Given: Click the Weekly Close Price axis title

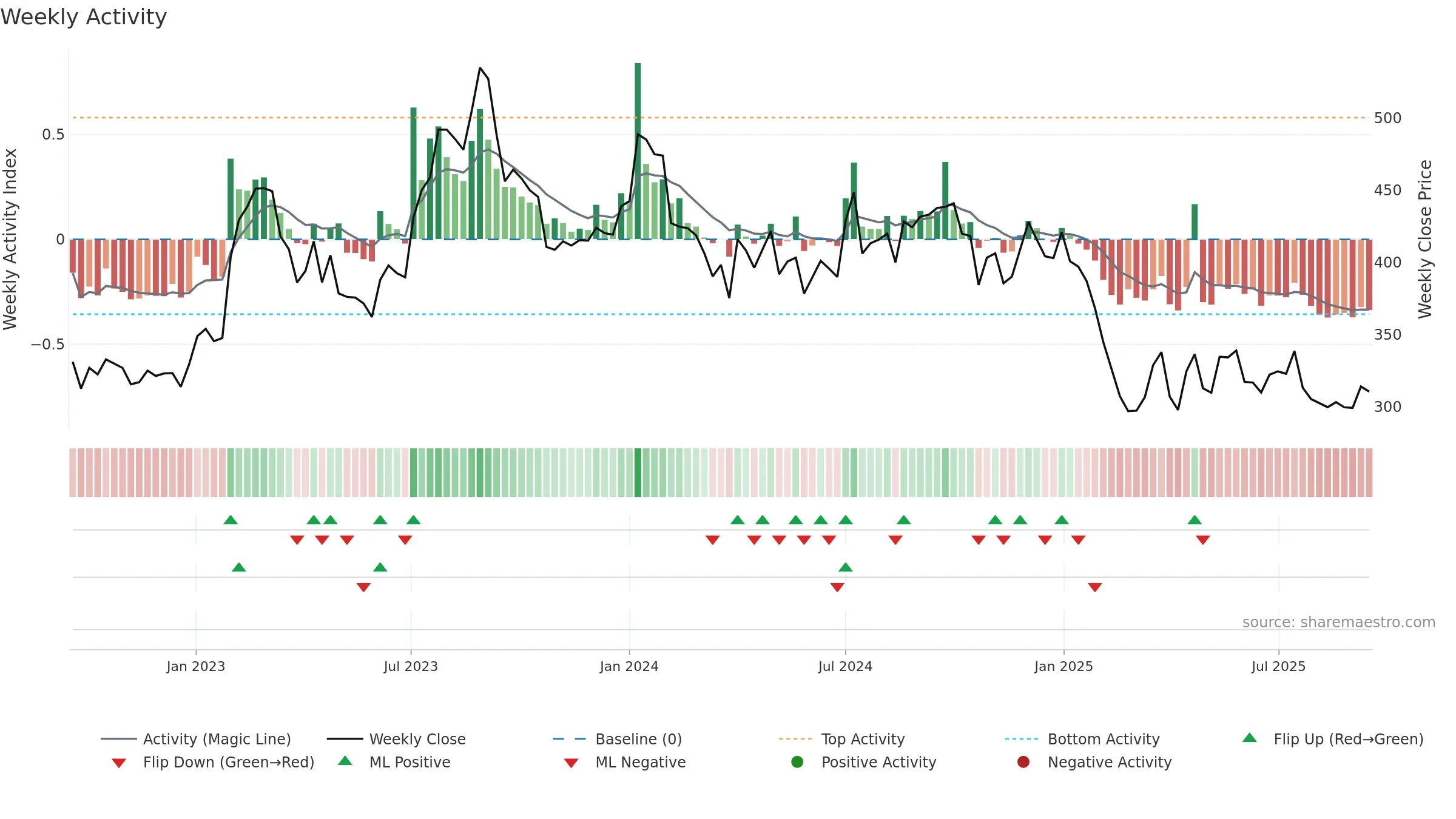Looking at the screenshot, I should 1424,239.
